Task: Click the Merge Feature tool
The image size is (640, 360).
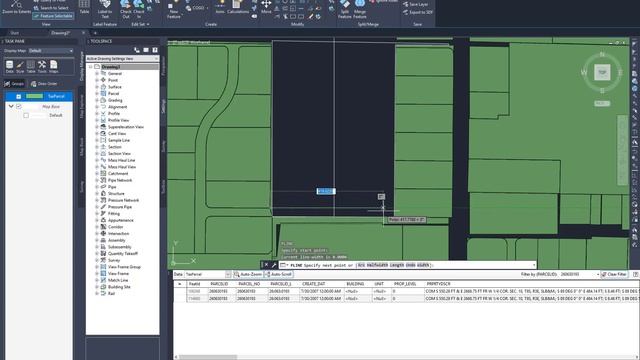Action: pos(360,9)
